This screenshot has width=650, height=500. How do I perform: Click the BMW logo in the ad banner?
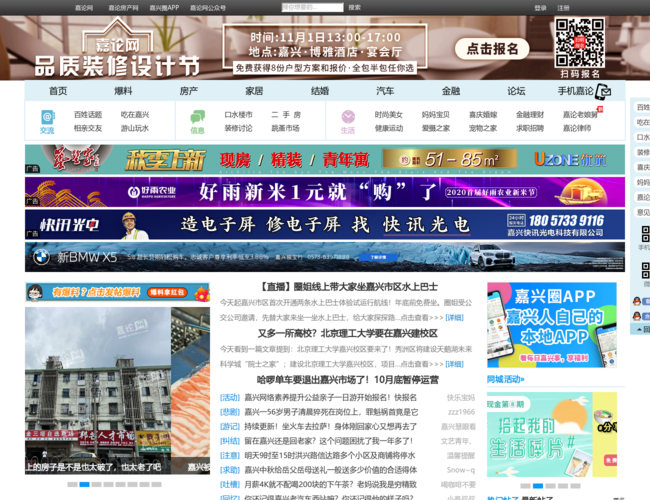pyautogui.click(x=41, y=257)
